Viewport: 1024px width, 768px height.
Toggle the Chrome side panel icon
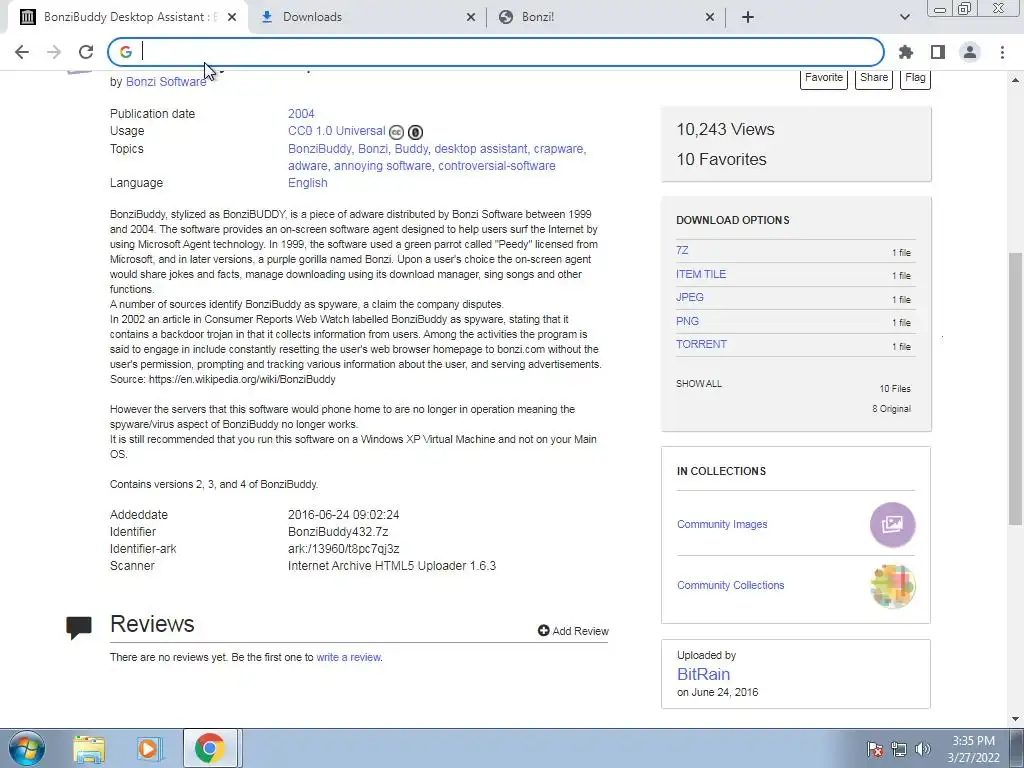pos(938,52)
